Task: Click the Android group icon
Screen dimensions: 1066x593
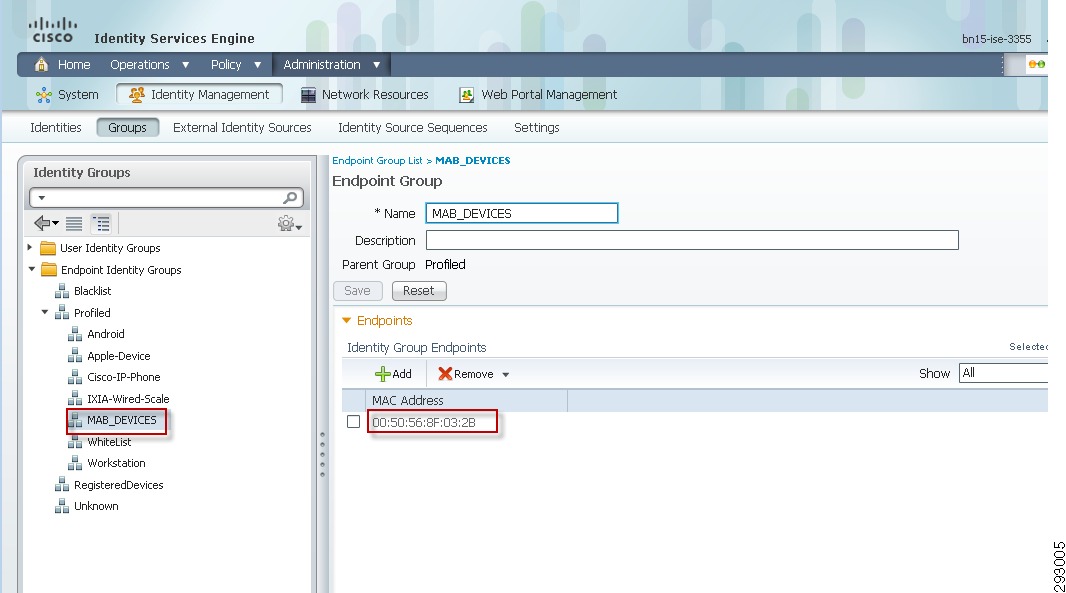Action: pos(75,334)
